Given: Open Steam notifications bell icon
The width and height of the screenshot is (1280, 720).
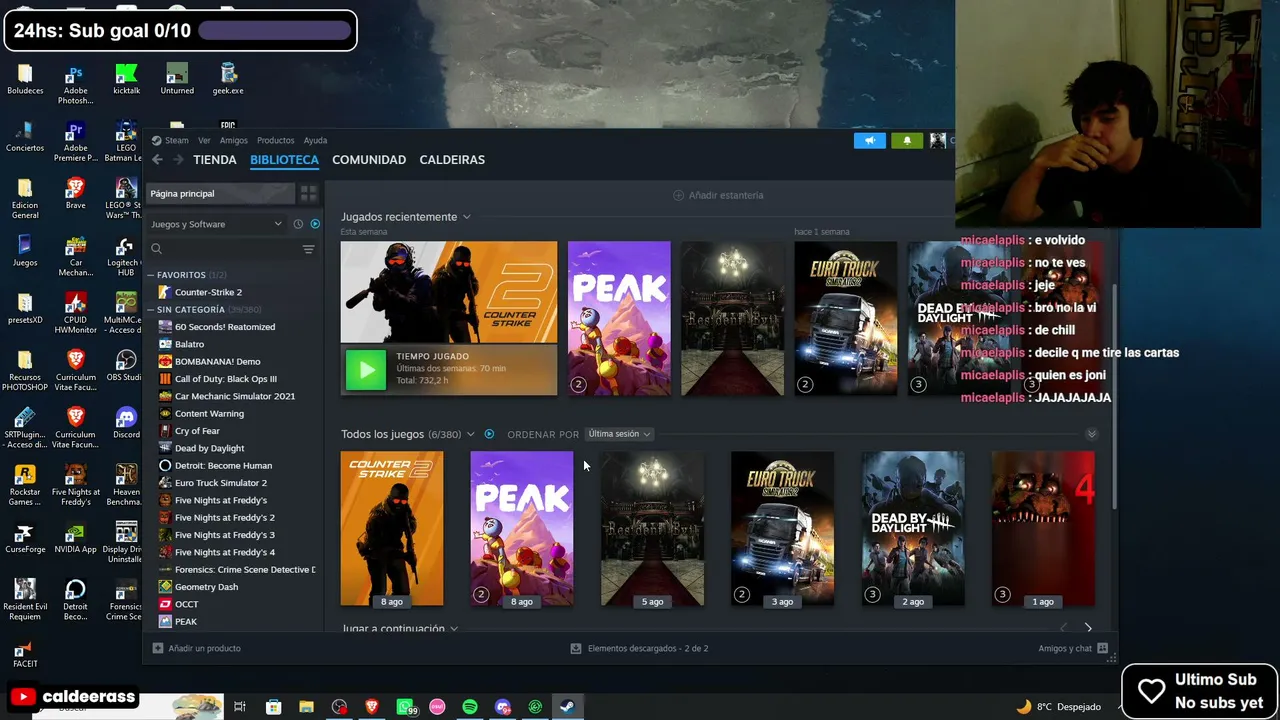Looking at the screenshot, I should coord(907,141).
